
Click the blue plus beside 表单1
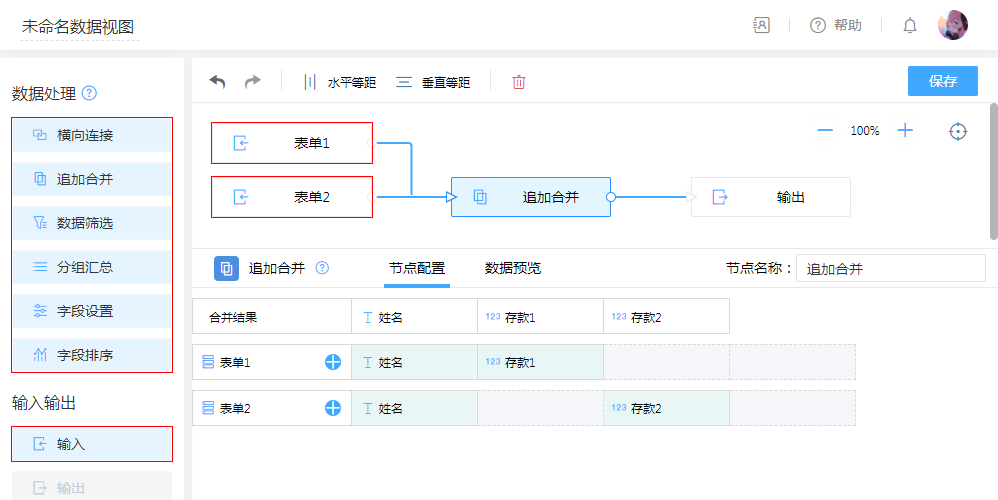click(x=333, y=362)
